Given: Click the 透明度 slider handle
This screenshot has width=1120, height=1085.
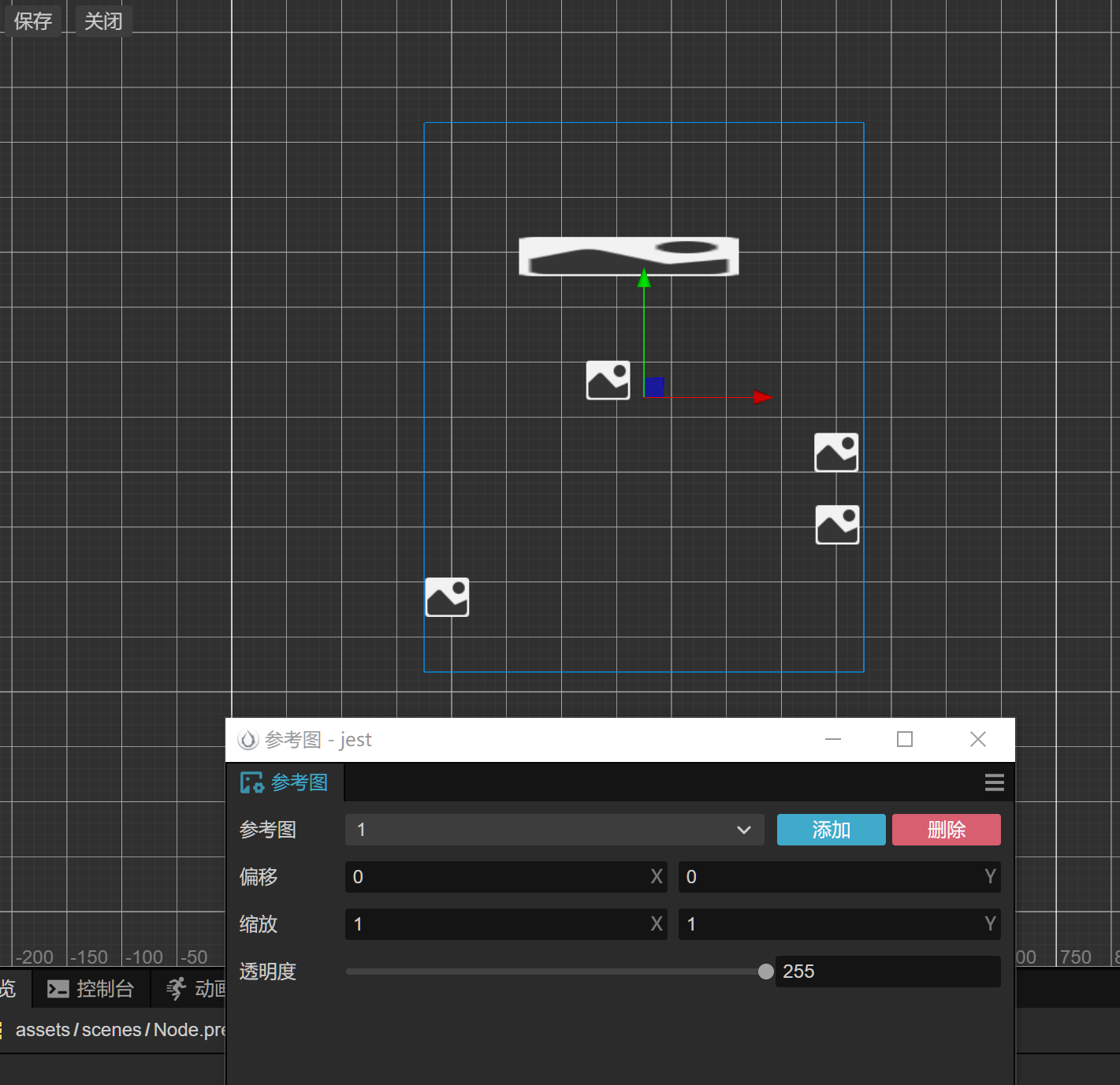Looking at the screenshot, I should coord(765,972).
